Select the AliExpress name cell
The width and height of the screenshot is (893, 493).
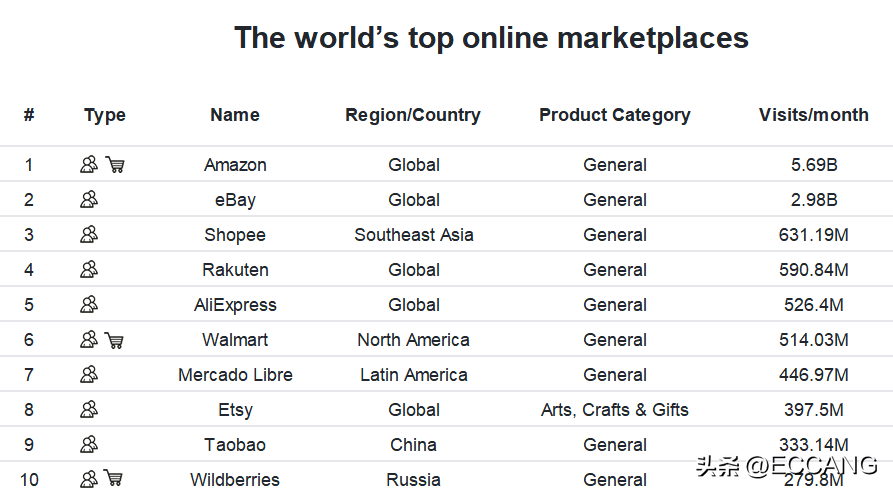pos(235,305)
